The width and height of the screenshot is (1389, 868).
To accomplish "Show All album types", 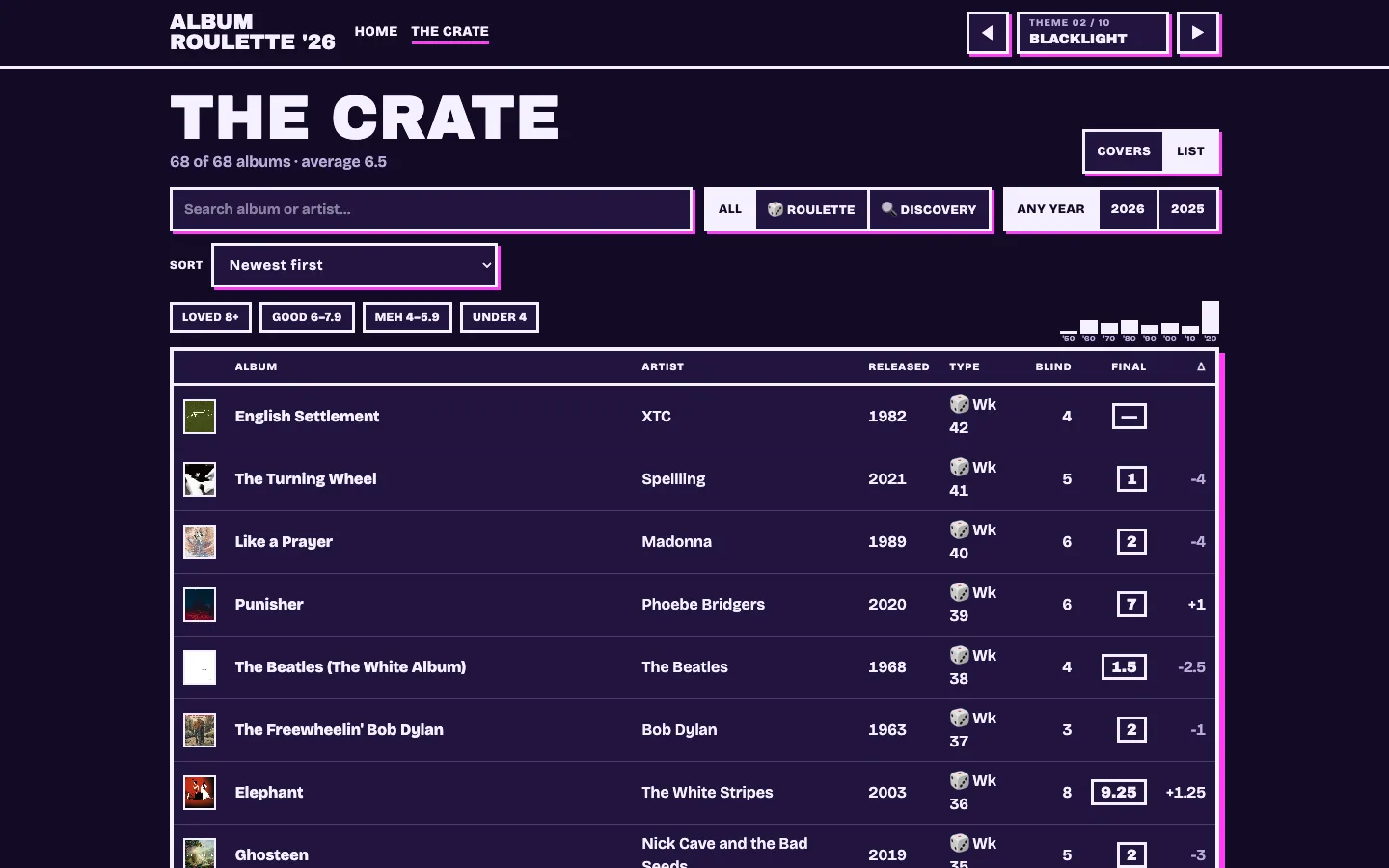I will point(730,209).
